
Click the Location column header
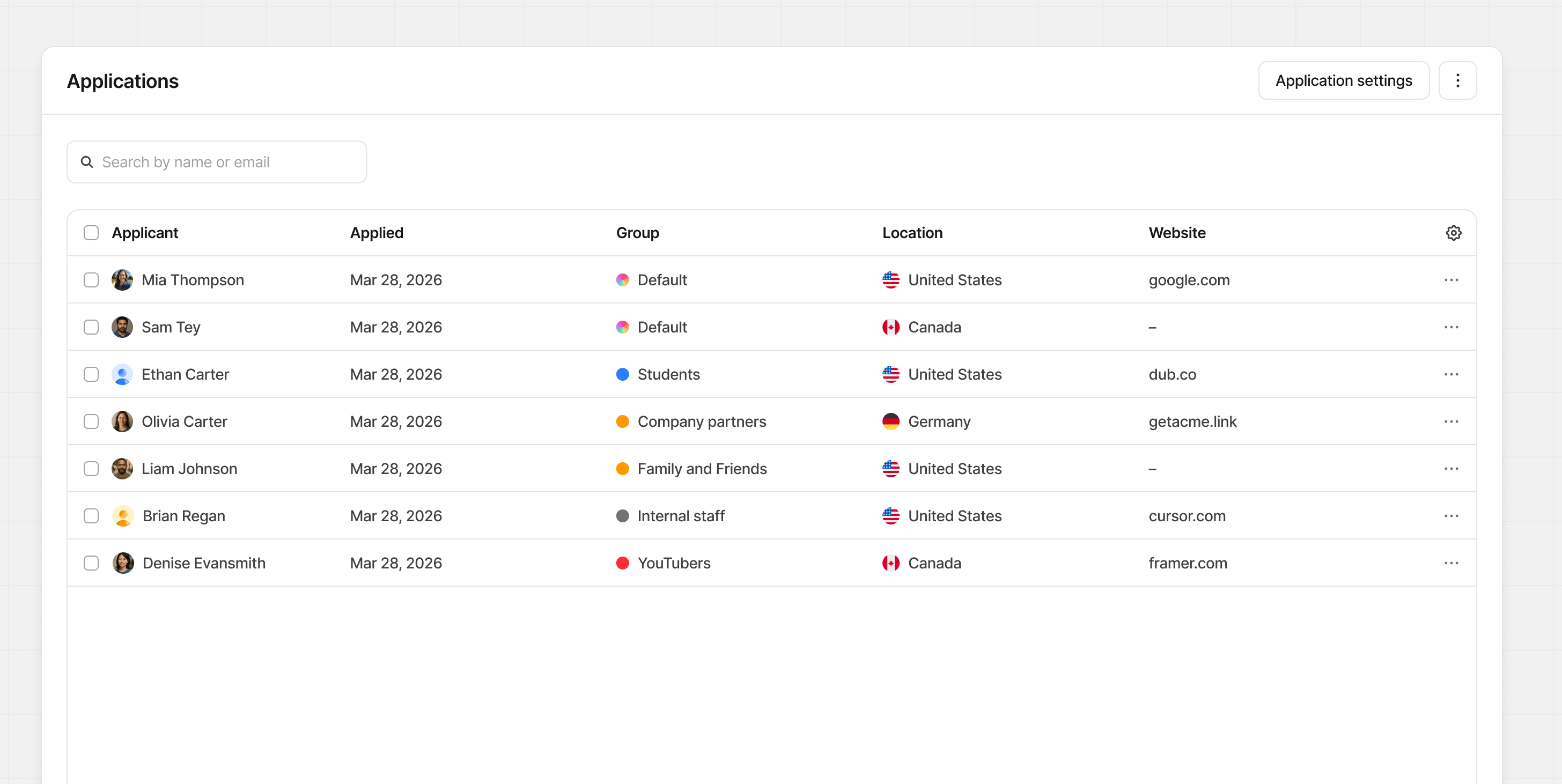(912, 233)
